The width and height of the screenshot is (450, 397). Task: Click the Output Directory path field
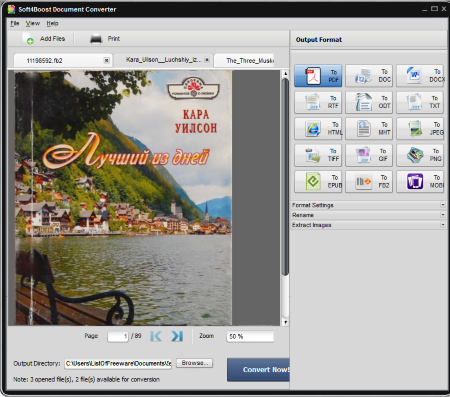click(118, 364)
